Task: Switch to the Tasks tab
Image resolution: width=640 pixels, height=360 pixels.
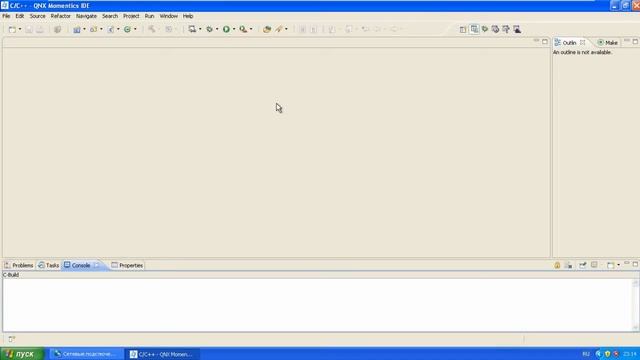Action: click(49, 265)
